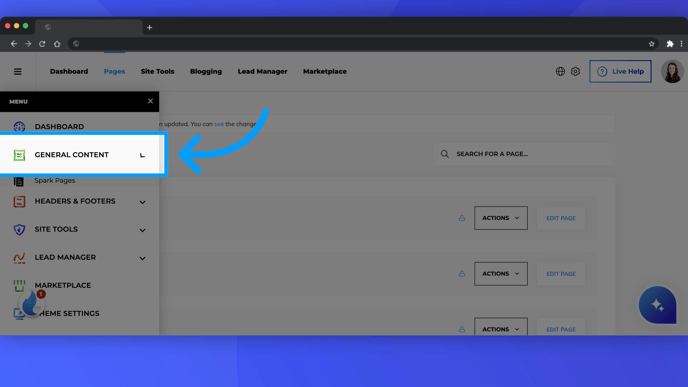Open the first Actions dropdown
688x387 pixels.
click(501, 218)
